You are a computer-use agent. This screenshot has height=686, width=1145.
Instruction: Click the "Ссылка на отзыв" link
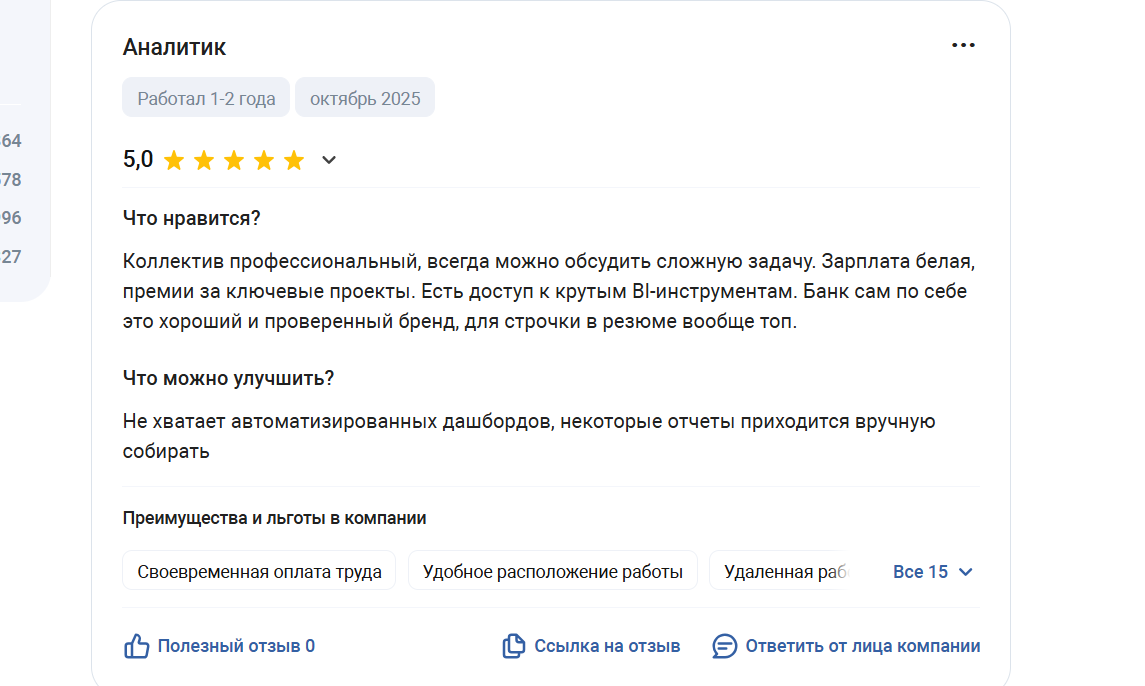(x=607, y=646)
